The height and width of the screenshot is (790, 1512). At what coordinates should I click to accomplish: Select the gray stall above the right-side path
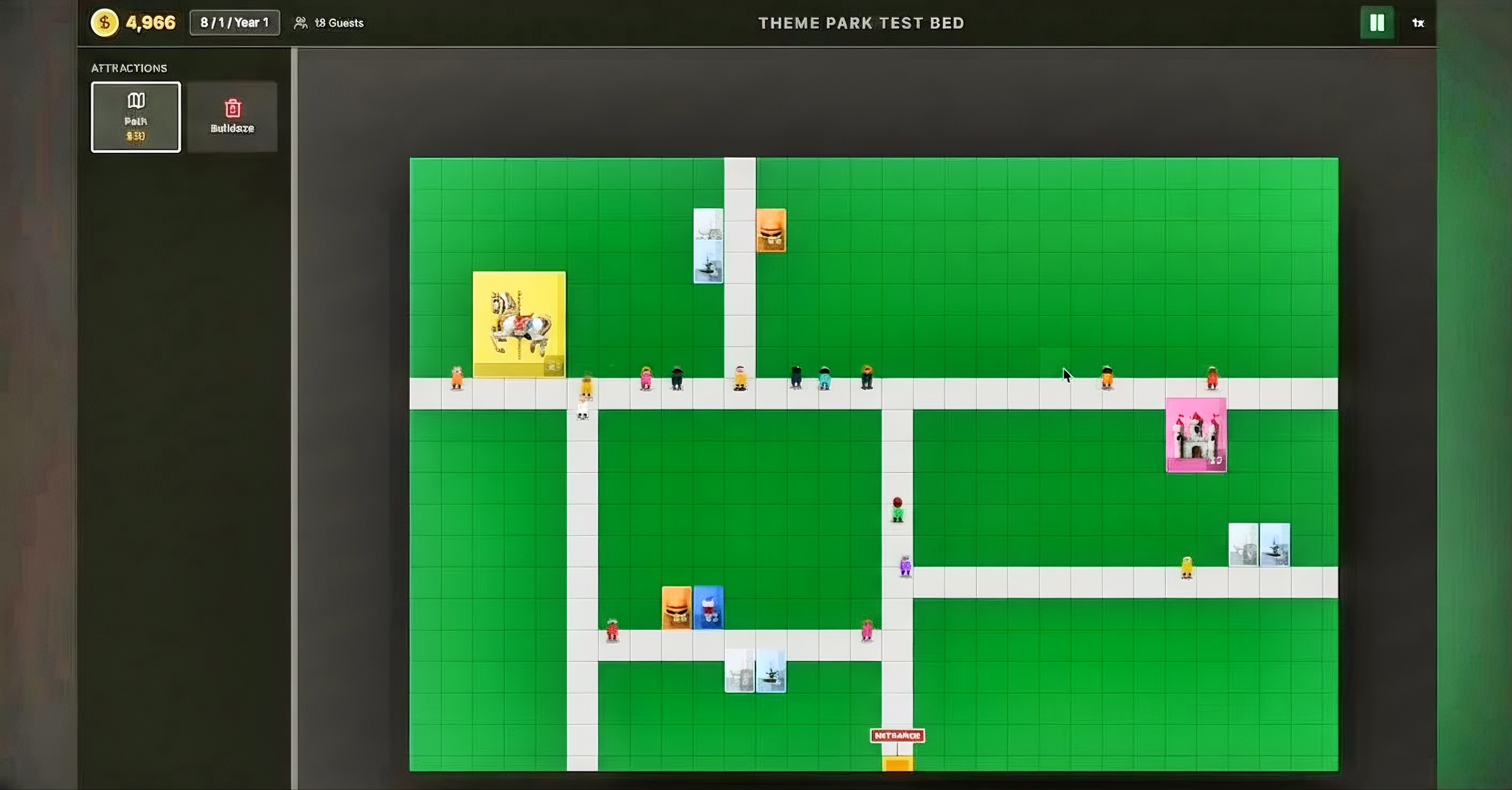[x=1243, y=545]
